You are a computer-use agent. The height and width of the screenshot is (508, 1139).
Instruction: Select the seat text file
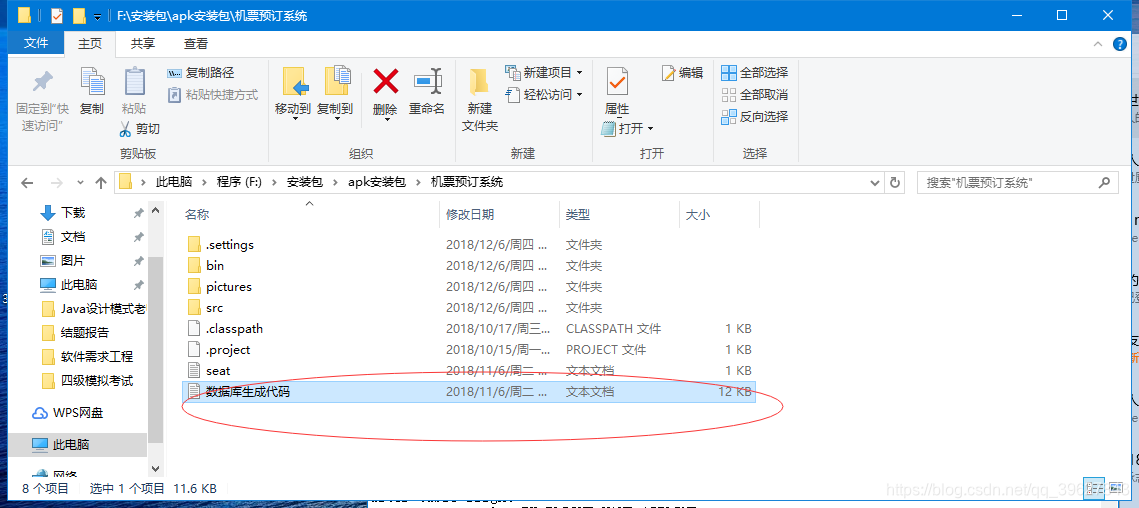tap(469, 371)
